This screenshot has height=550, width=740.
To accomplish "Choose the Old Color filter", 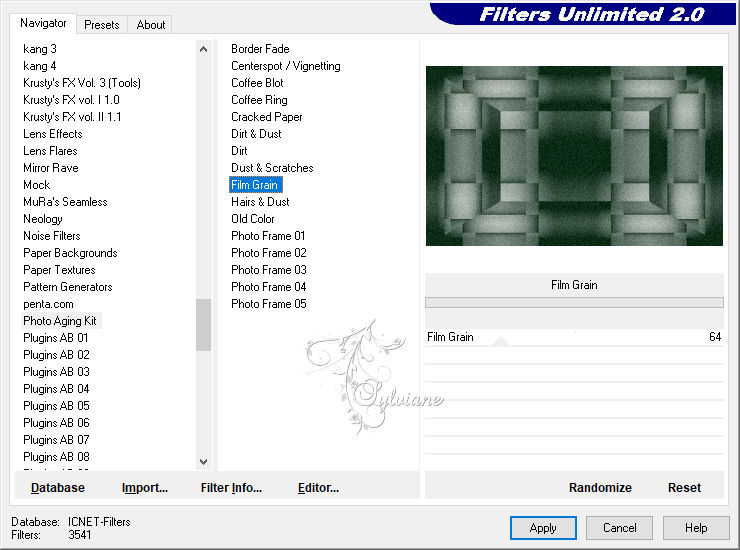I will click(x=252, y=219).
